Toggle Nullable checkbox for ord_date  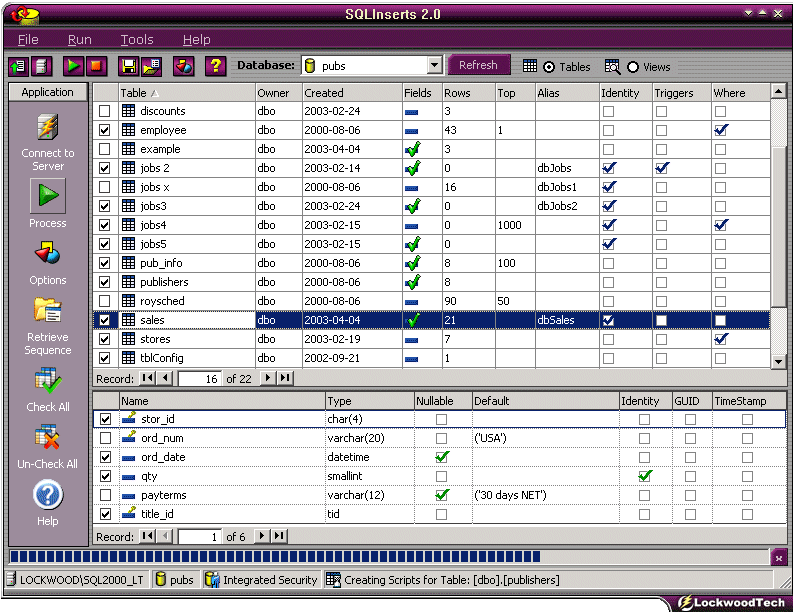coord(442,457)
